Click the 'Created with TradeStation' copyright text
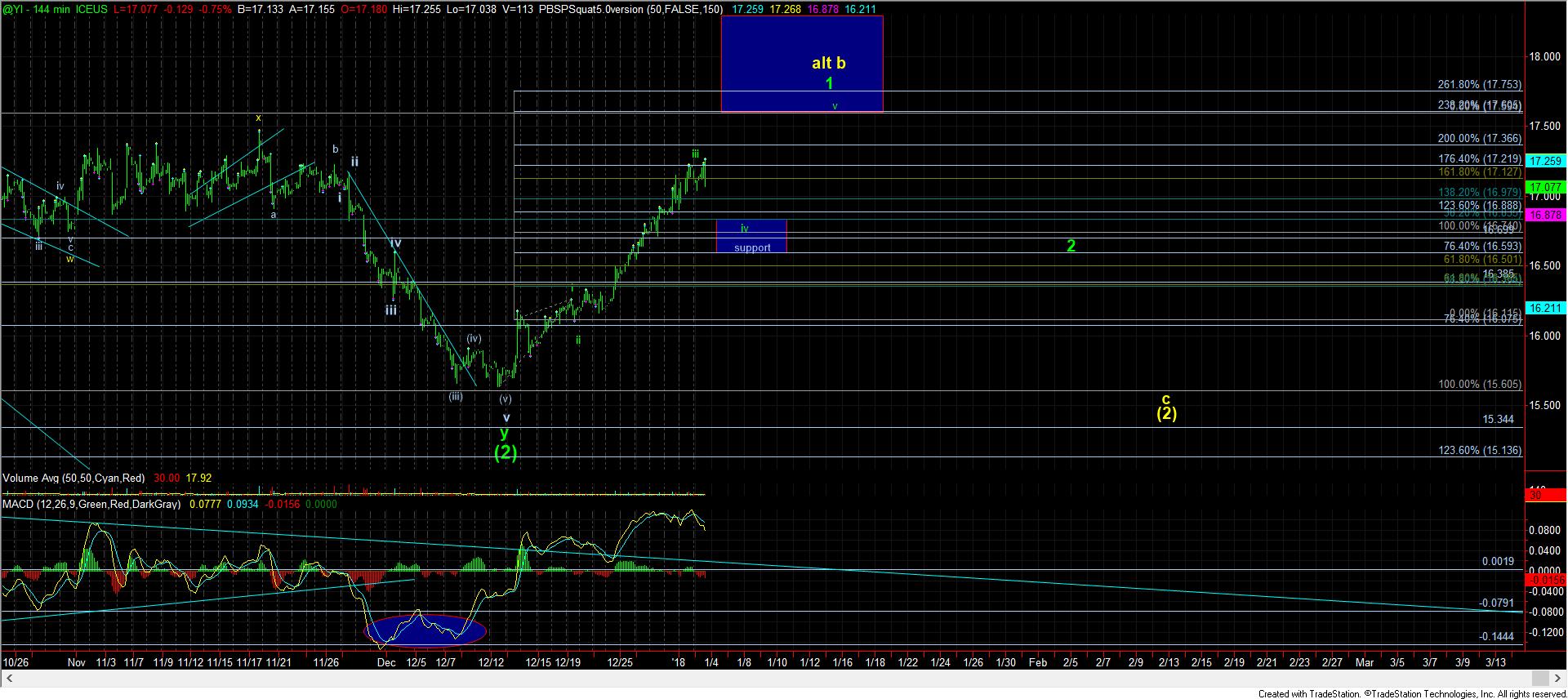This screenshot has width=1568, height=699. [x=1412, y=693]
